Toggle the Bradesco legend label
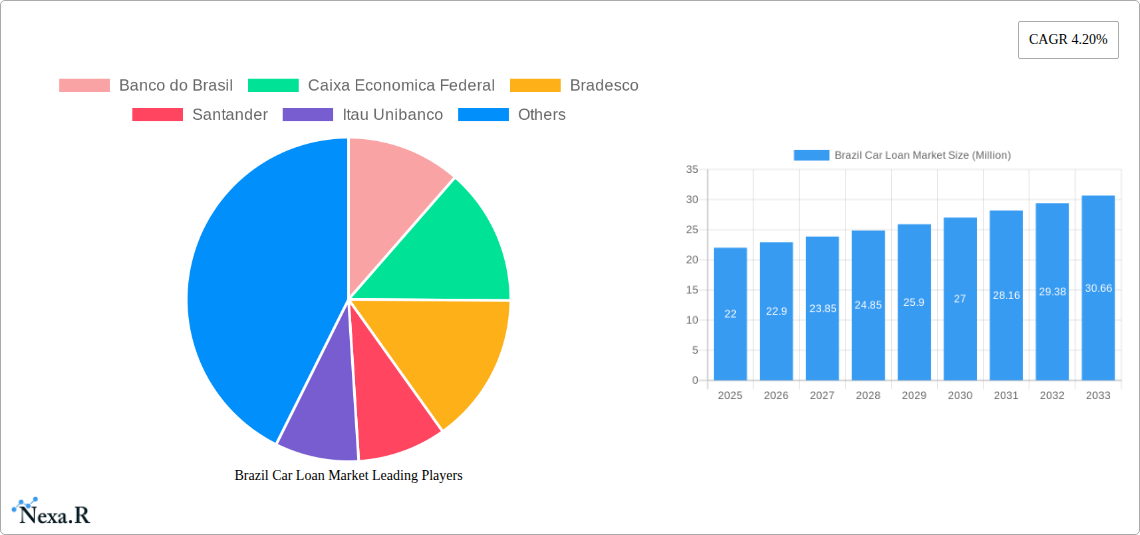 (x=604, y=86)
